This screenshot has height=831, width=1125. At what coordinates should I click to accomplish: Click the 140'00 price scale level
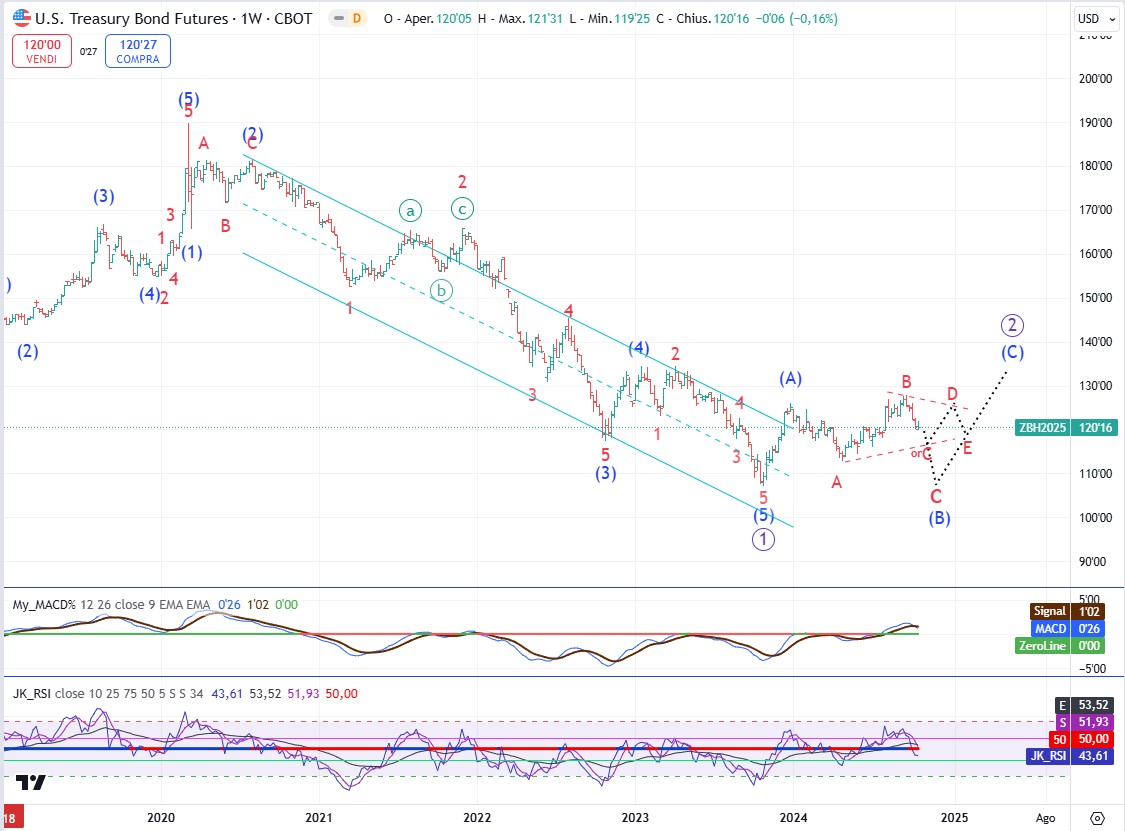pos(1096,342)
